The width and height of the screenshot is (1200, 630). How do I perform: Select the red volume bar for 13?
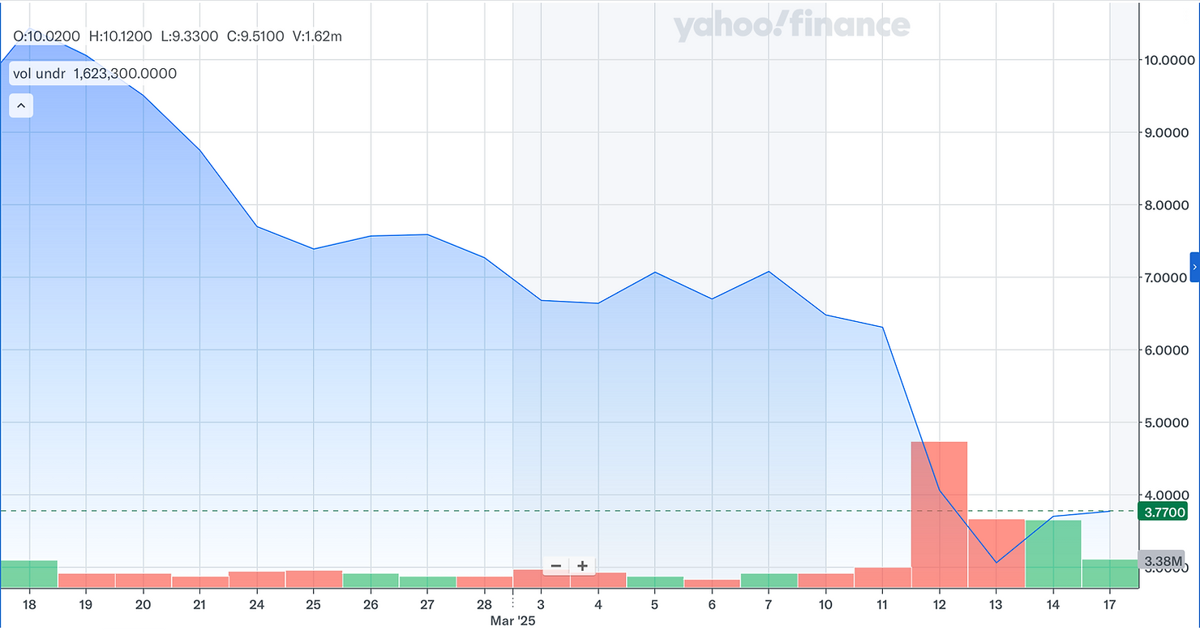[x=996, y=553]
